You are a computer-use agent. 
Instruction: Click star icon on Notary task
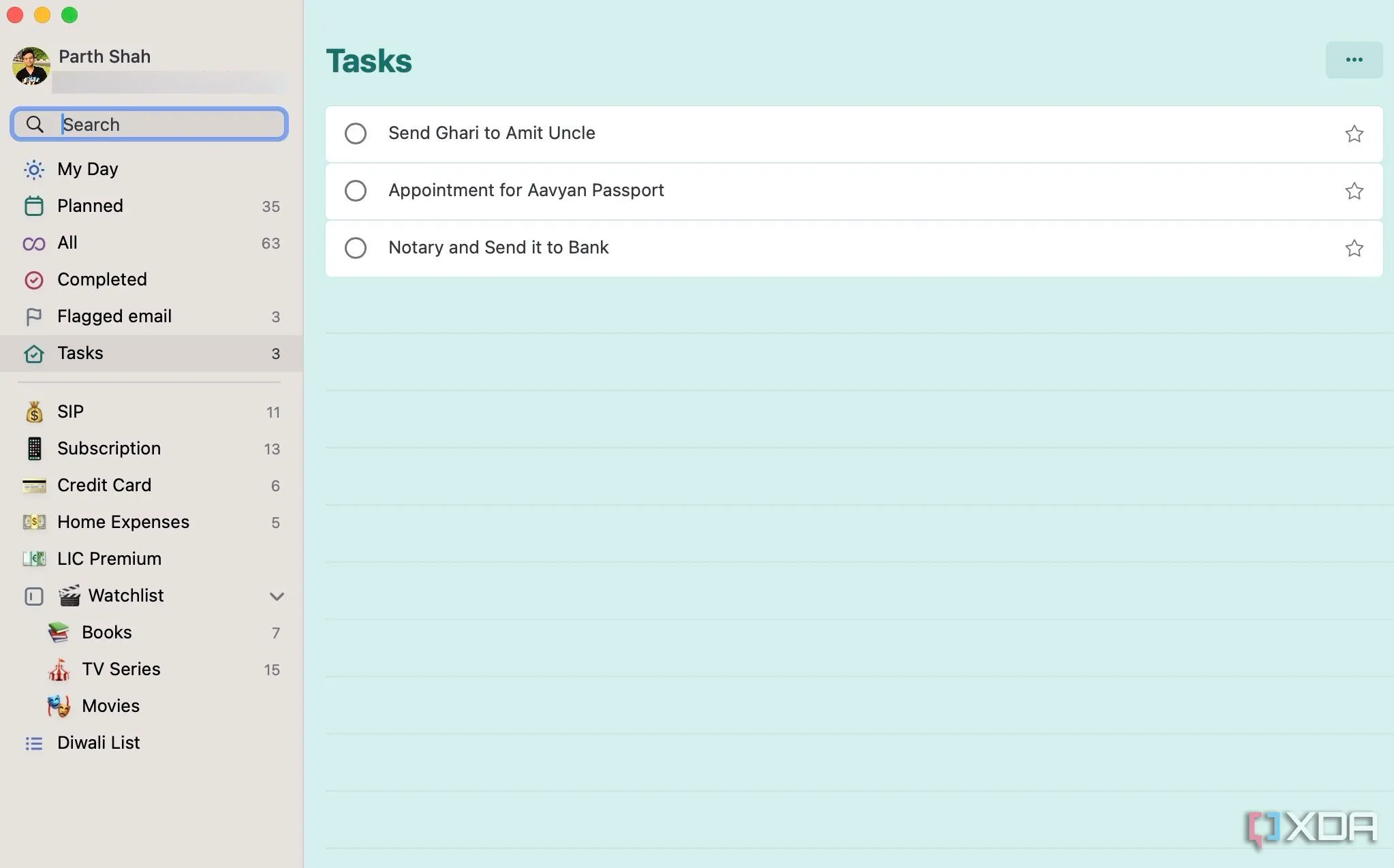[1354, 248]
